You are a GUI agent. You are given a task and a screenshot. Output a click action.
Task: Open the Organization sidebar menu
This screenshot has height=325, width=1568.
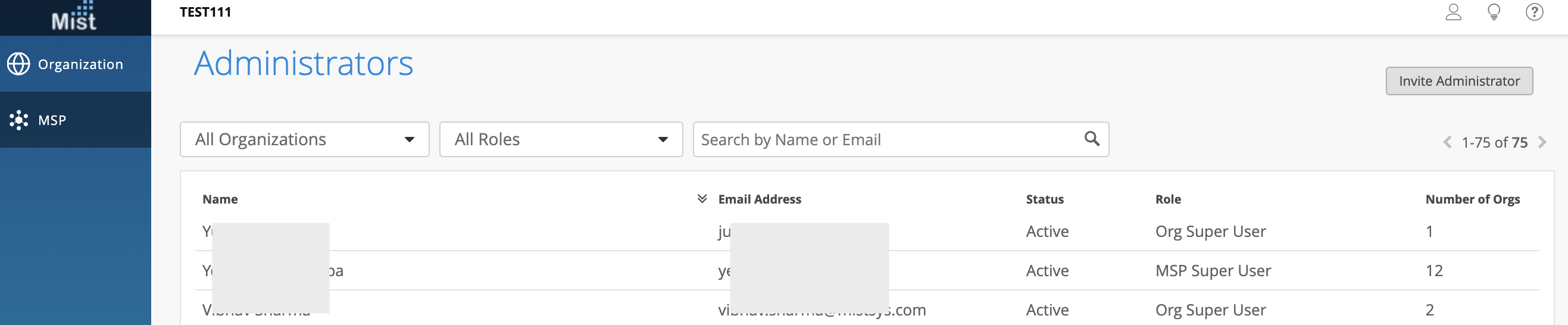pyautogui.click(x=80, y=64)
